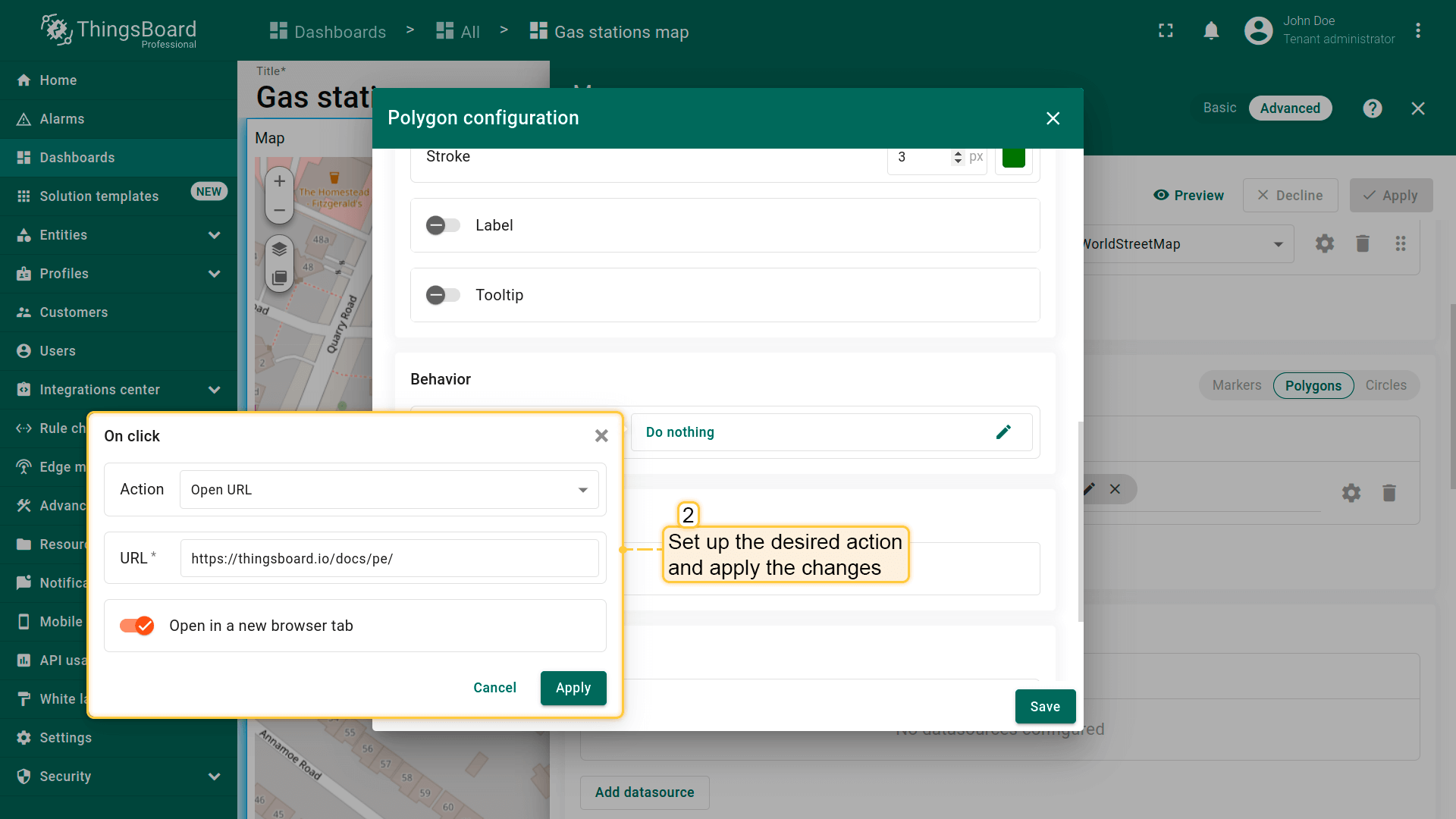
Task: Click the notifications bell icon
Action: (x=1211, y=31)
